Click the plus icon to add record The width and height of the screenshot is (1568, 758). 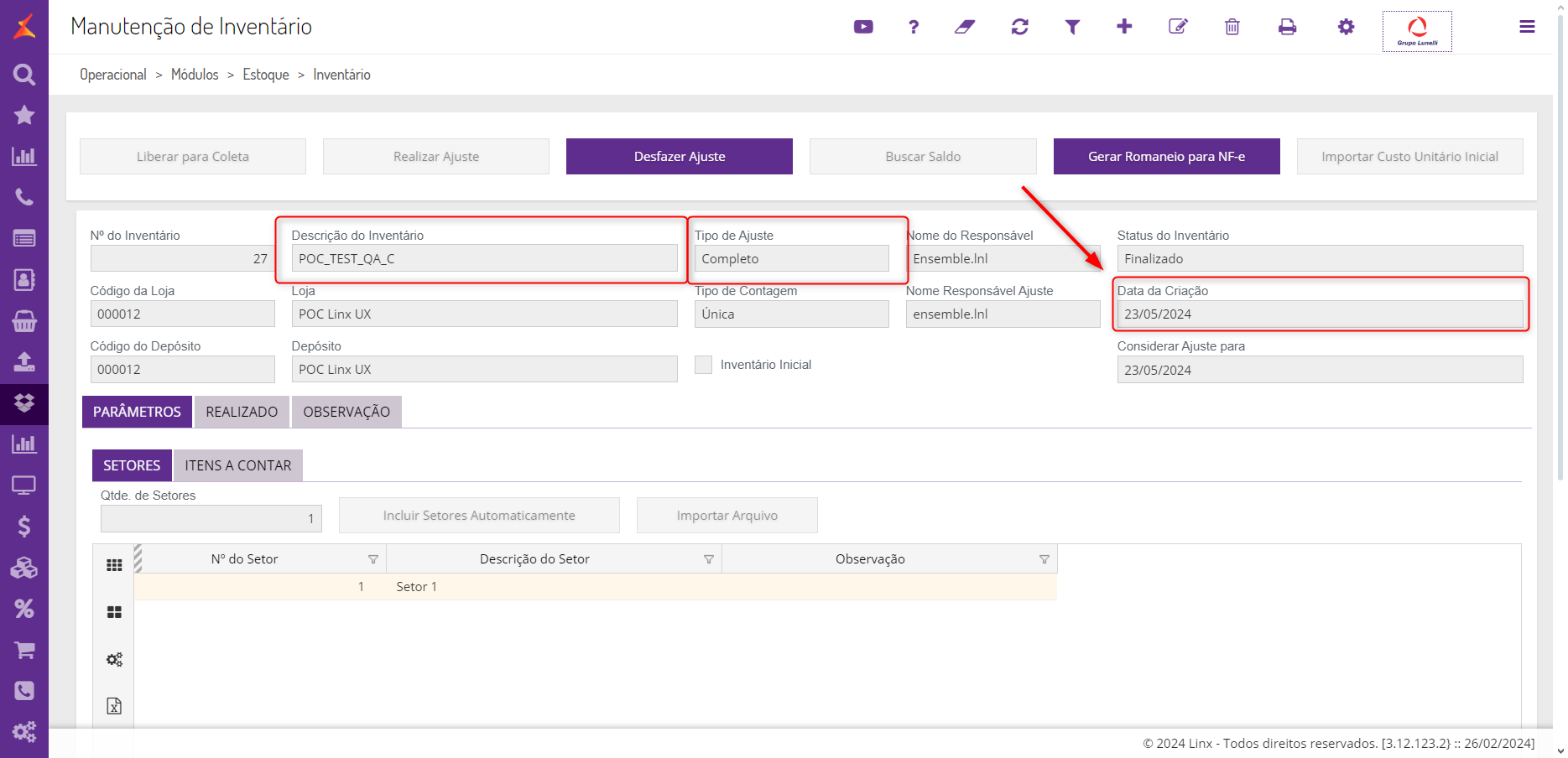1124,27
